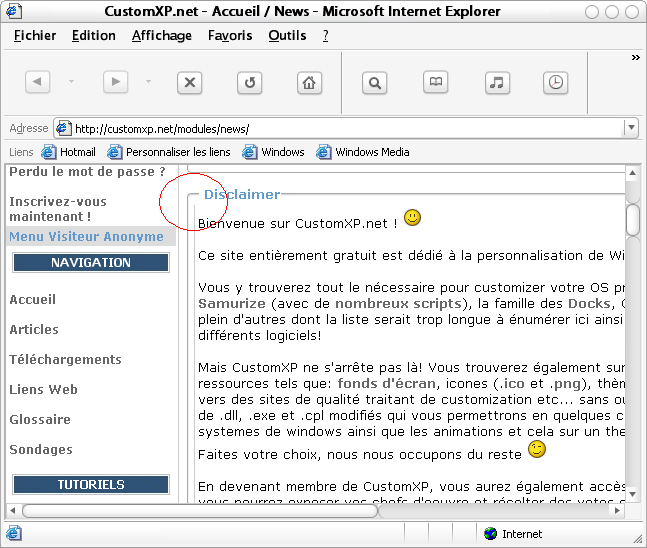Click the TUTORIELS header banner

tap(91, 484)
